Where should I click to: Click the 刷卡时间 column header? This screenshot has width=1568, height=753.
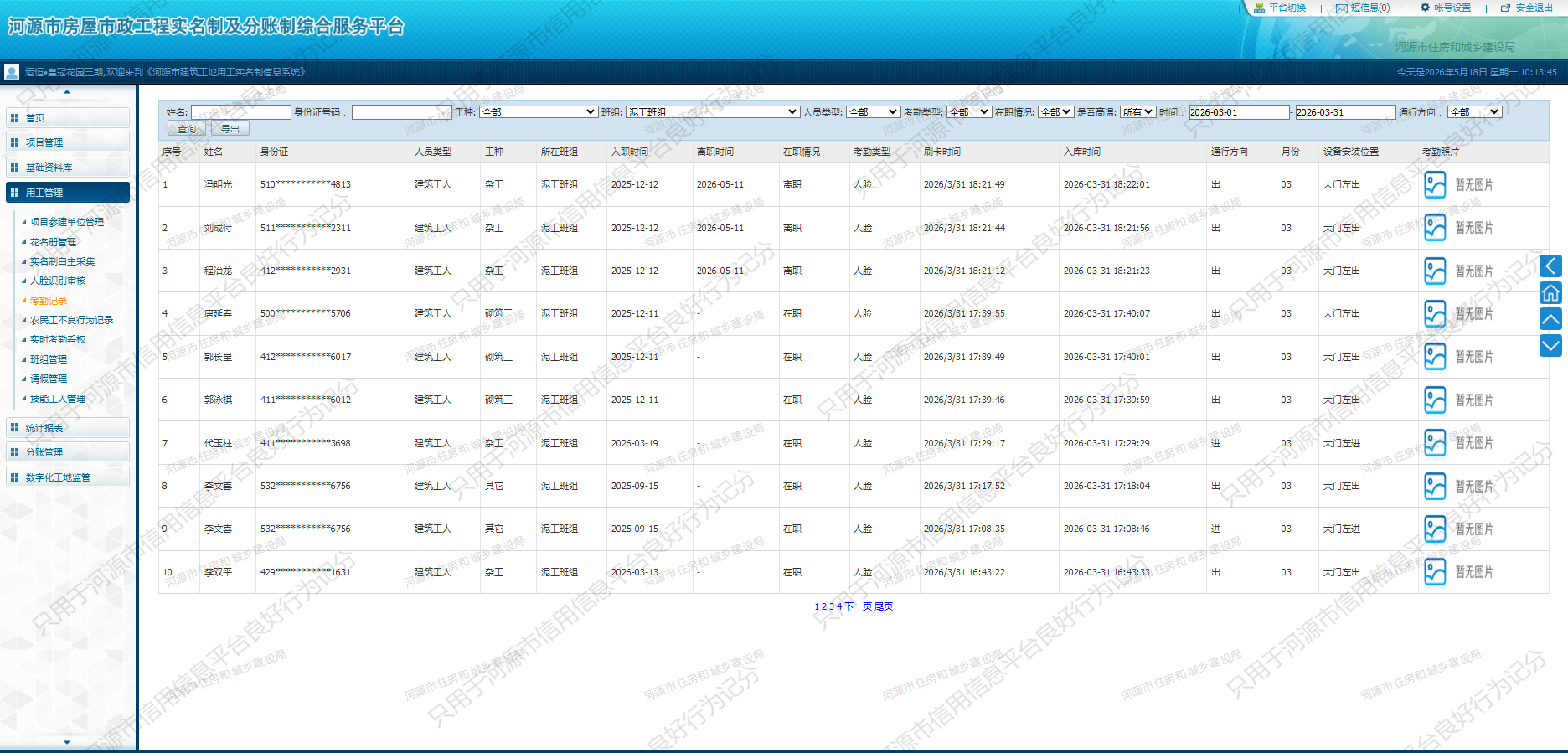click(942, 152)
